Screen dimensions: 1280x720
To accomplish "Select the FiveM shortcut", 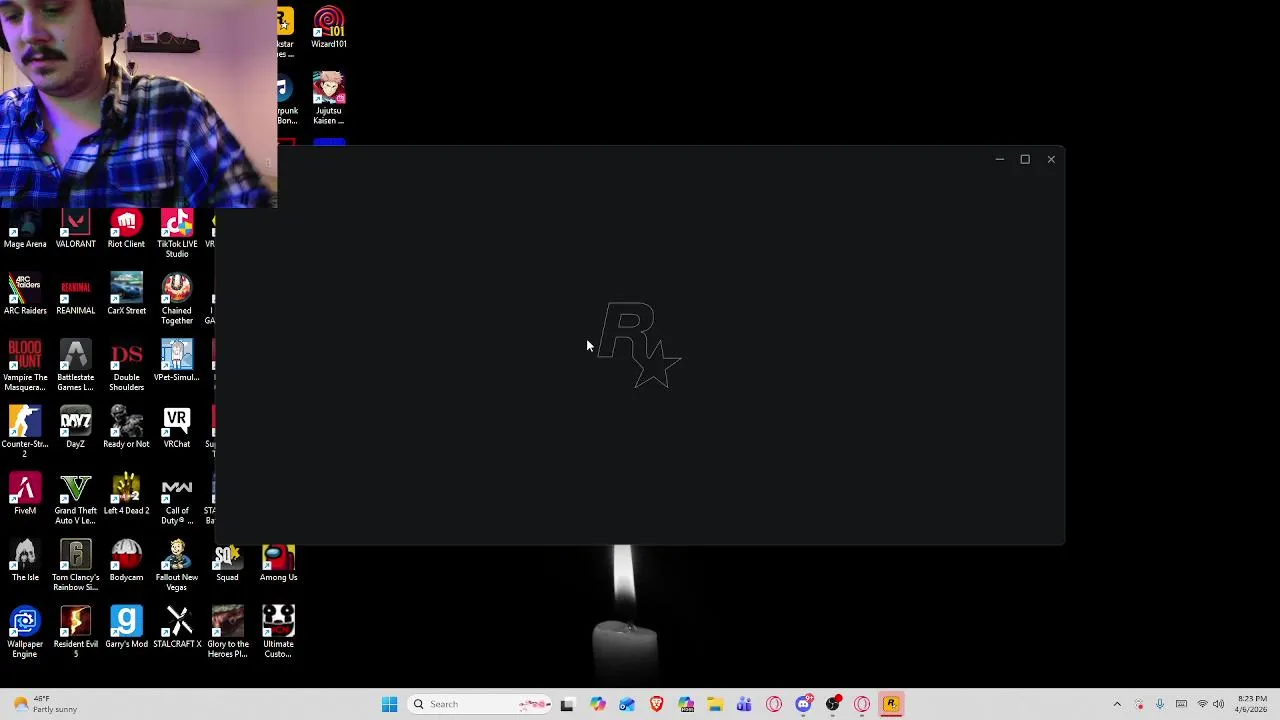I will 25,495.
